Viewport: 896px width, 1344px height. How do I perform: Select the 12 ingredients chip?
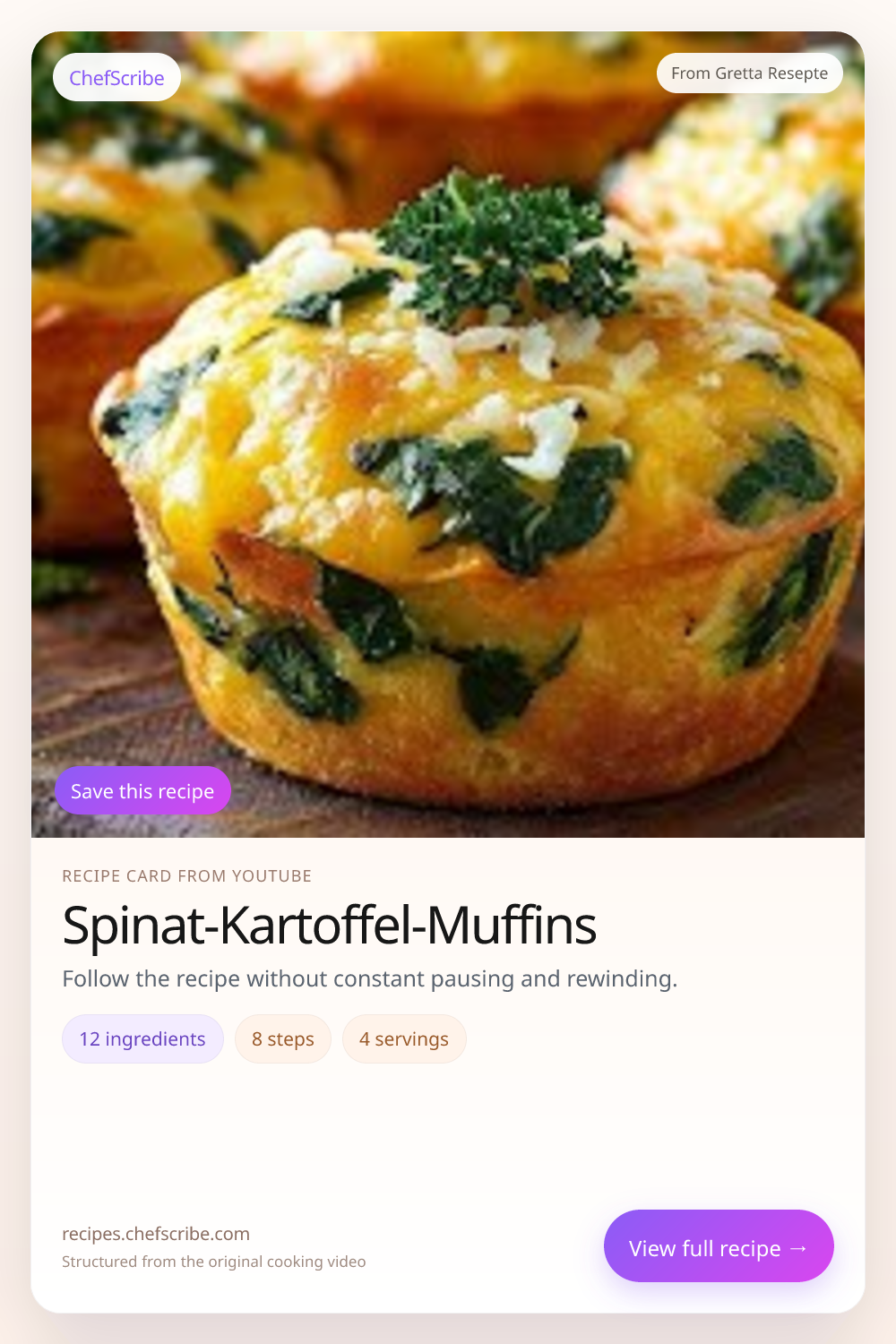point(142,1039)
